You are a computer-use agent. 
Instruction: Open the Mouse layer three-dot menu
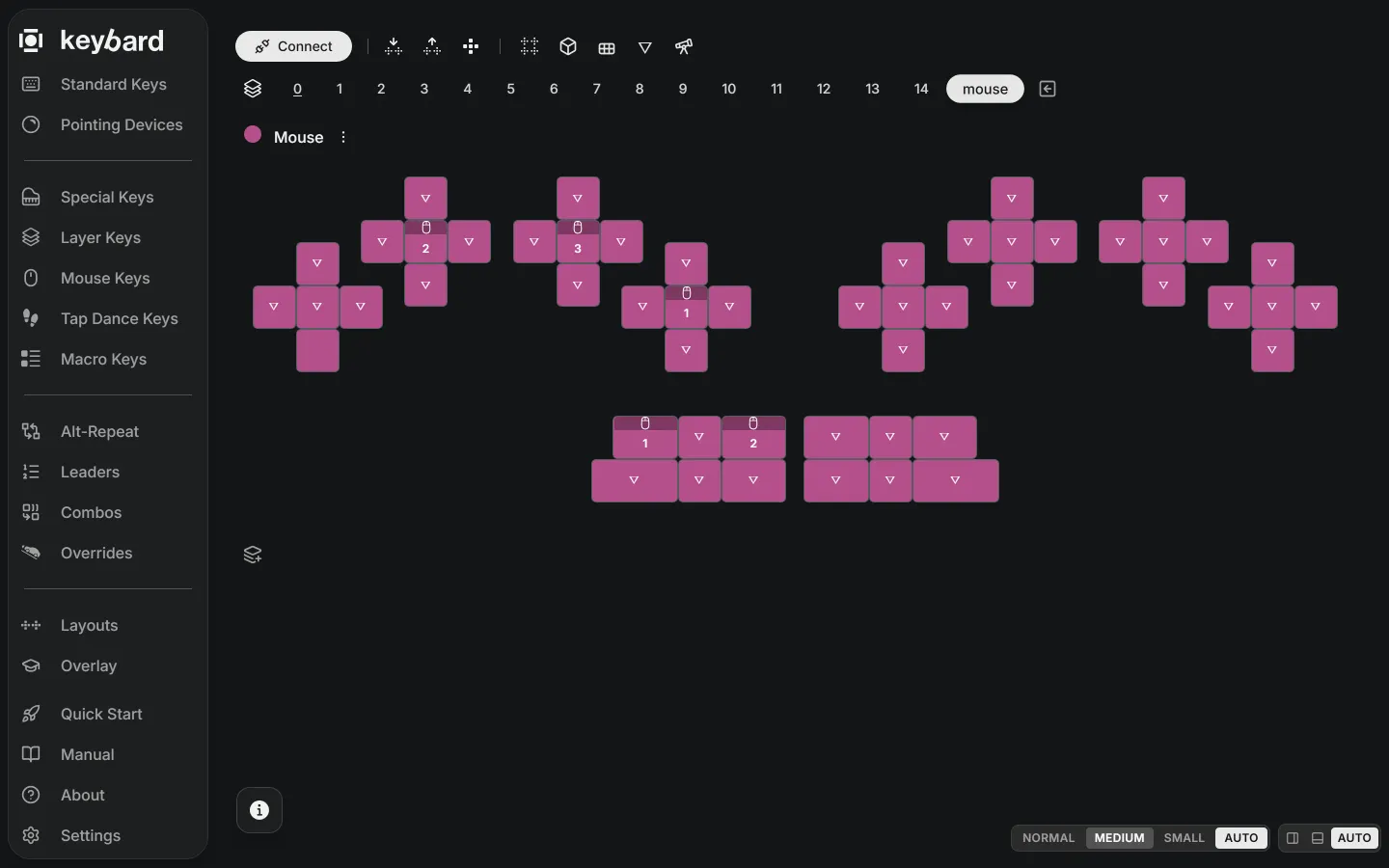point(343,137)
